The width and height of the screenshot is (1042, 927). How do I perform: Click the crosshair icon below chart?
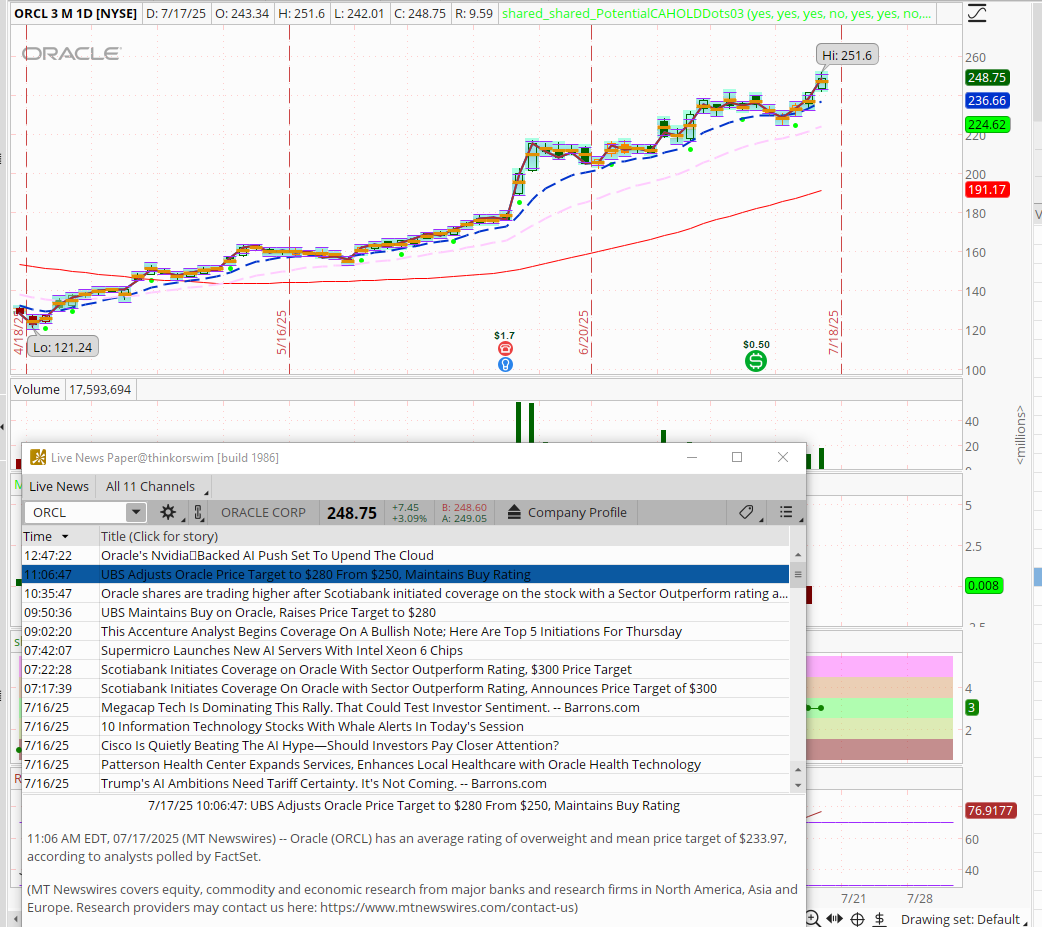tap(857, 919)
